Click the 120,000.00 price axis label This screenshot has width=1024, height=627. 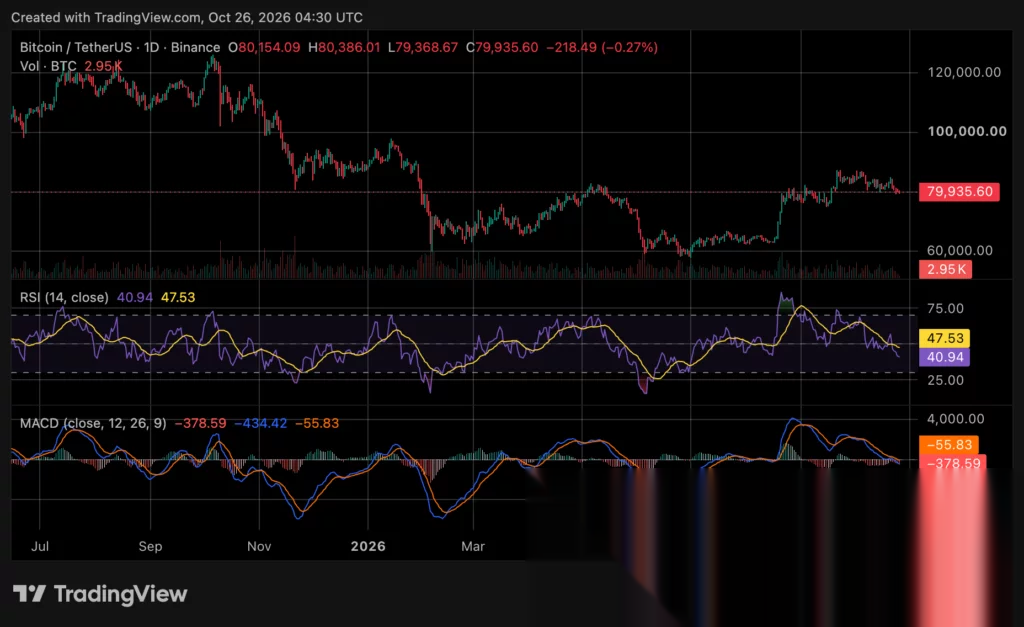(x=964, y=72)
